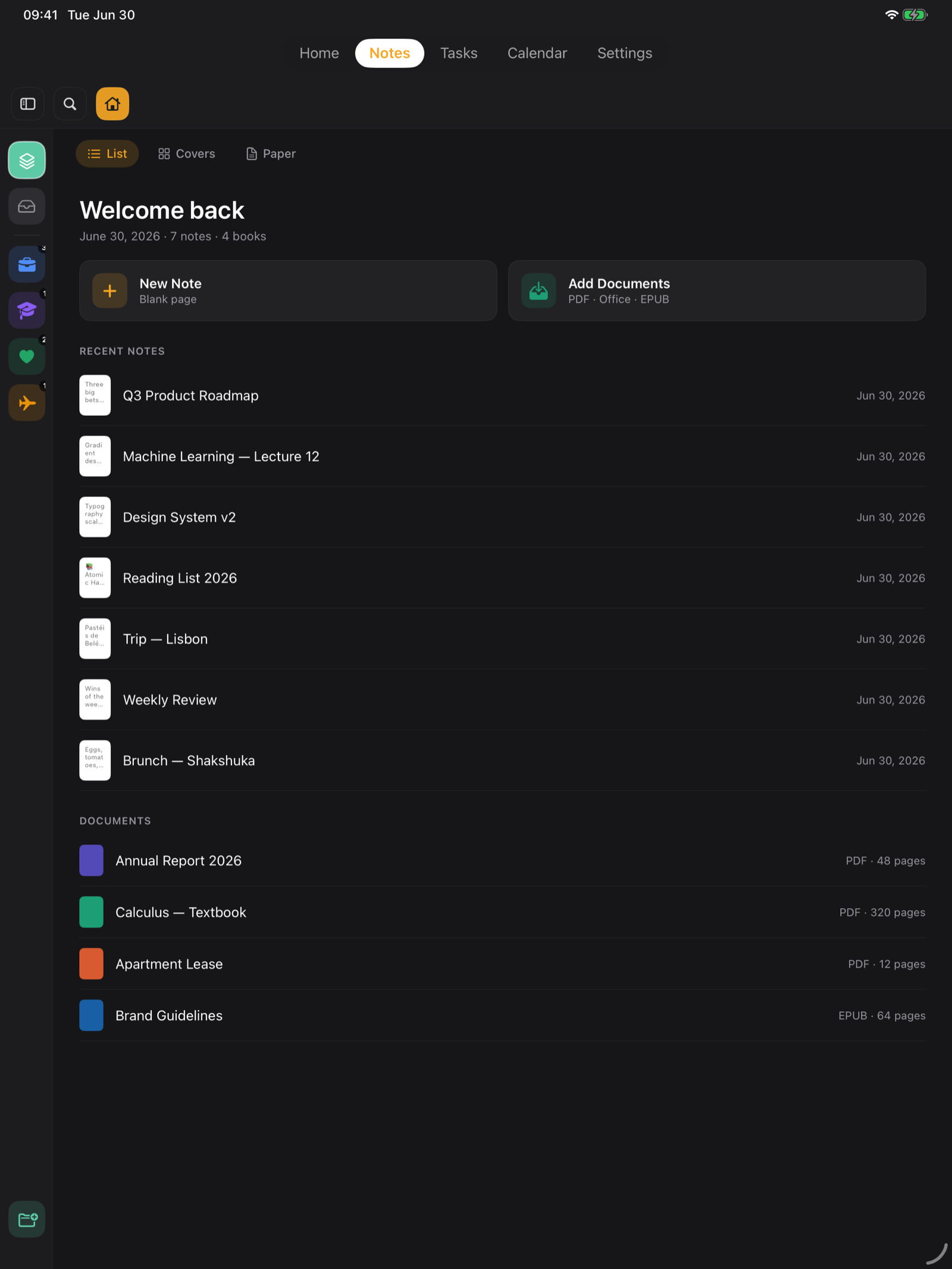The height and width of the screenshot is (1269, 952).
Task: Click the RECENT NOTES section header
Action: (x=122, y=351)
